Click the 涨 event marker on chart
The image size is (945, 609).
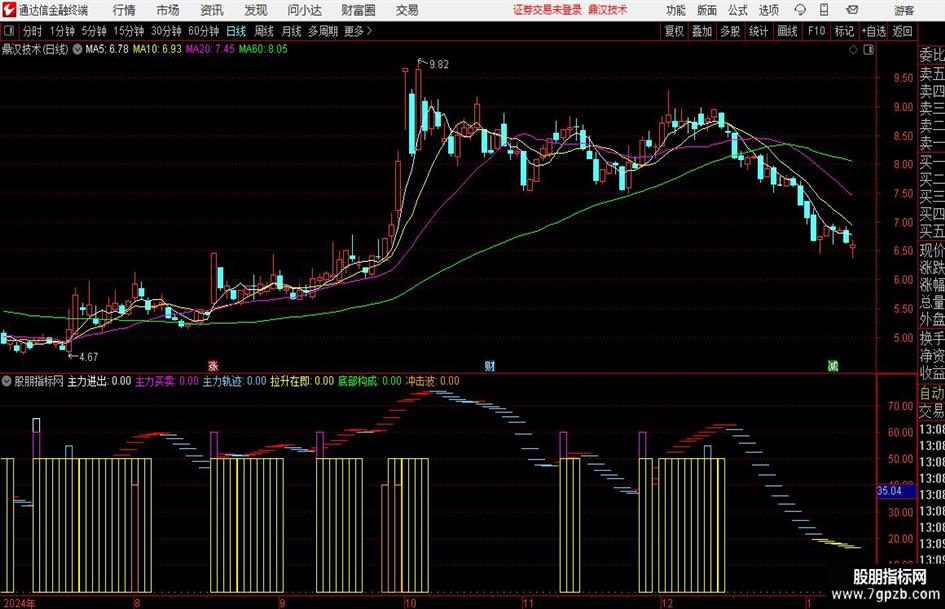(x=213, y=365)
